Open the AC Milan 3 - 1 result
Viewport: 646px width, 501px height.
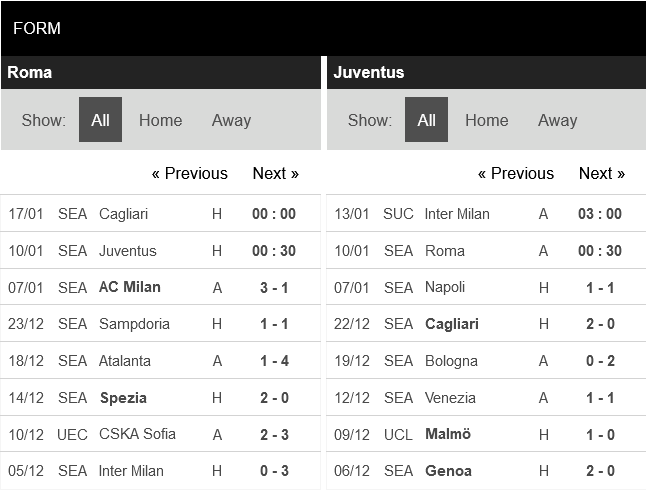click(274, 288)
